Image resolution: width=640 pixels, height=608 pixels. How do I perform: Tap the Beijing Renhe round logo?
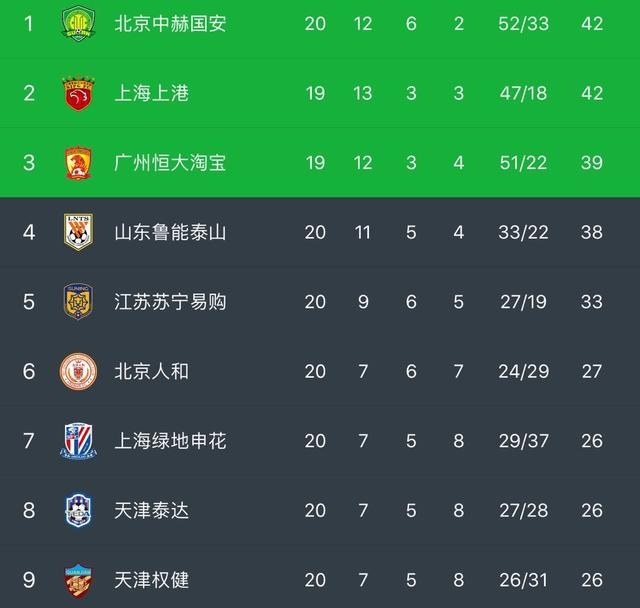coord(78,371)
